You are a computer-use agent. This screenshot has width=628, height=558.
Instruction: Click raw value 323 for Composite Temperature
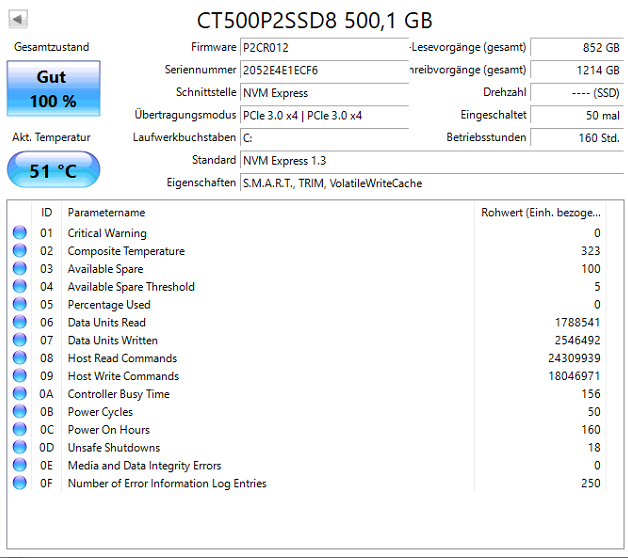click(591, 251)
